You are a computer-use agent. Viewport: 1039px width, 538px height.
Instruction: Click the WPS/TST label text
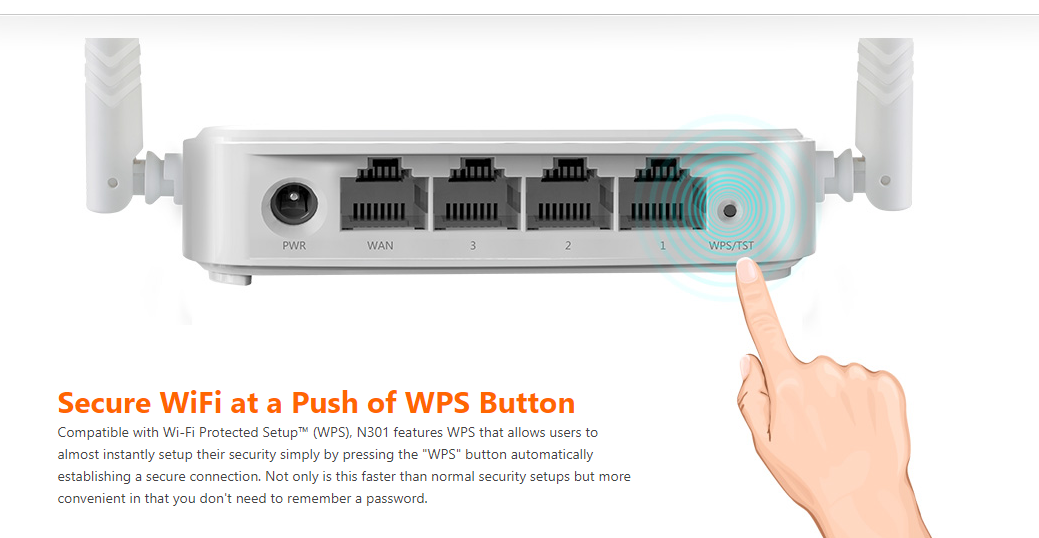[x=732, y=245]
